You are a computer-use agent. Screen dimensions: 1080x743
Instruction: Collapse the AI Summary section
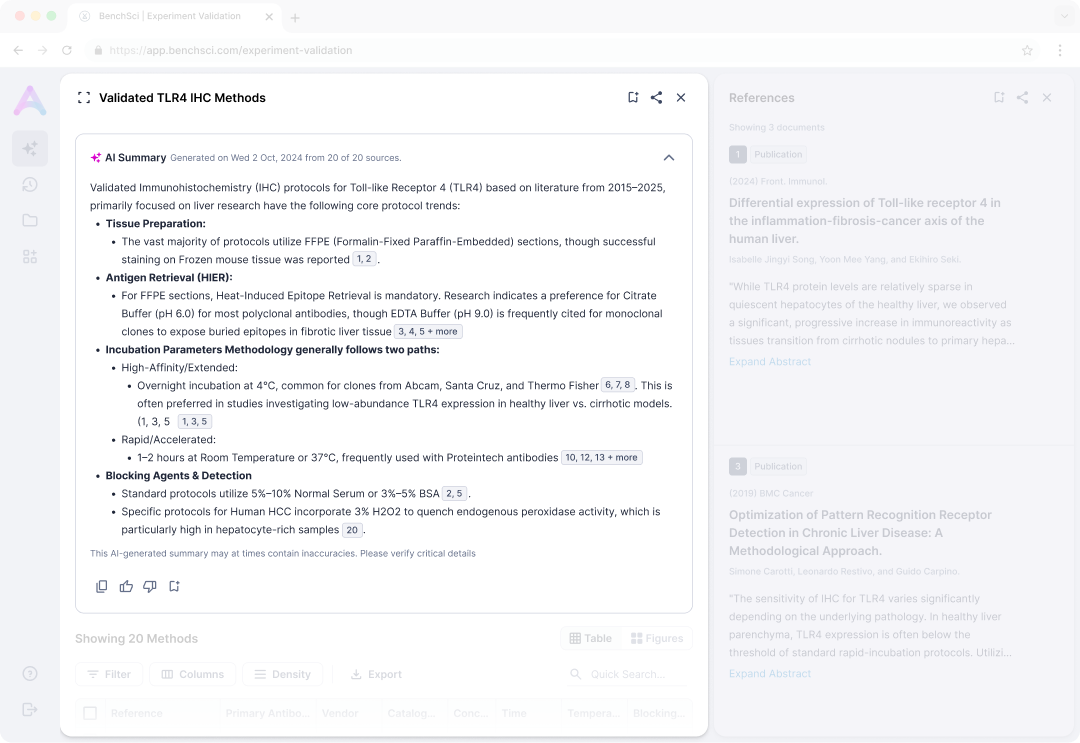[x=669, y=157]
